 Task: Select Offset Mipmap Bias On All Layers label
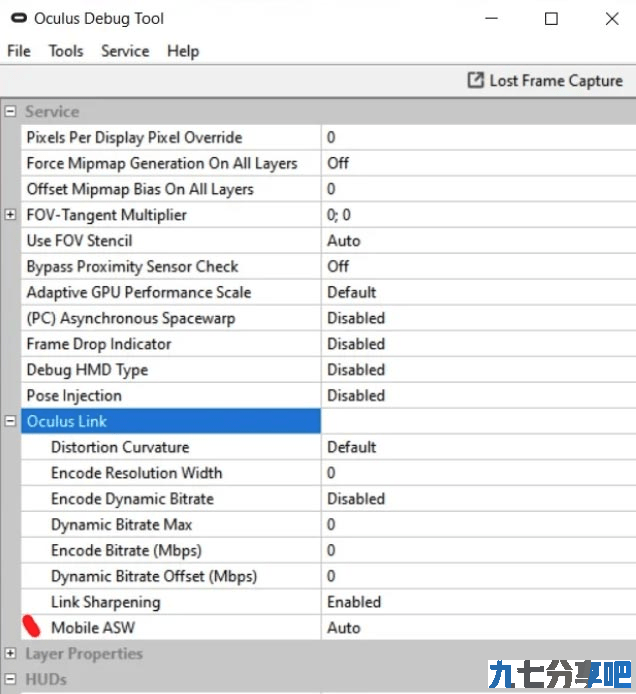pyautogui.click(x=140, y=189)
